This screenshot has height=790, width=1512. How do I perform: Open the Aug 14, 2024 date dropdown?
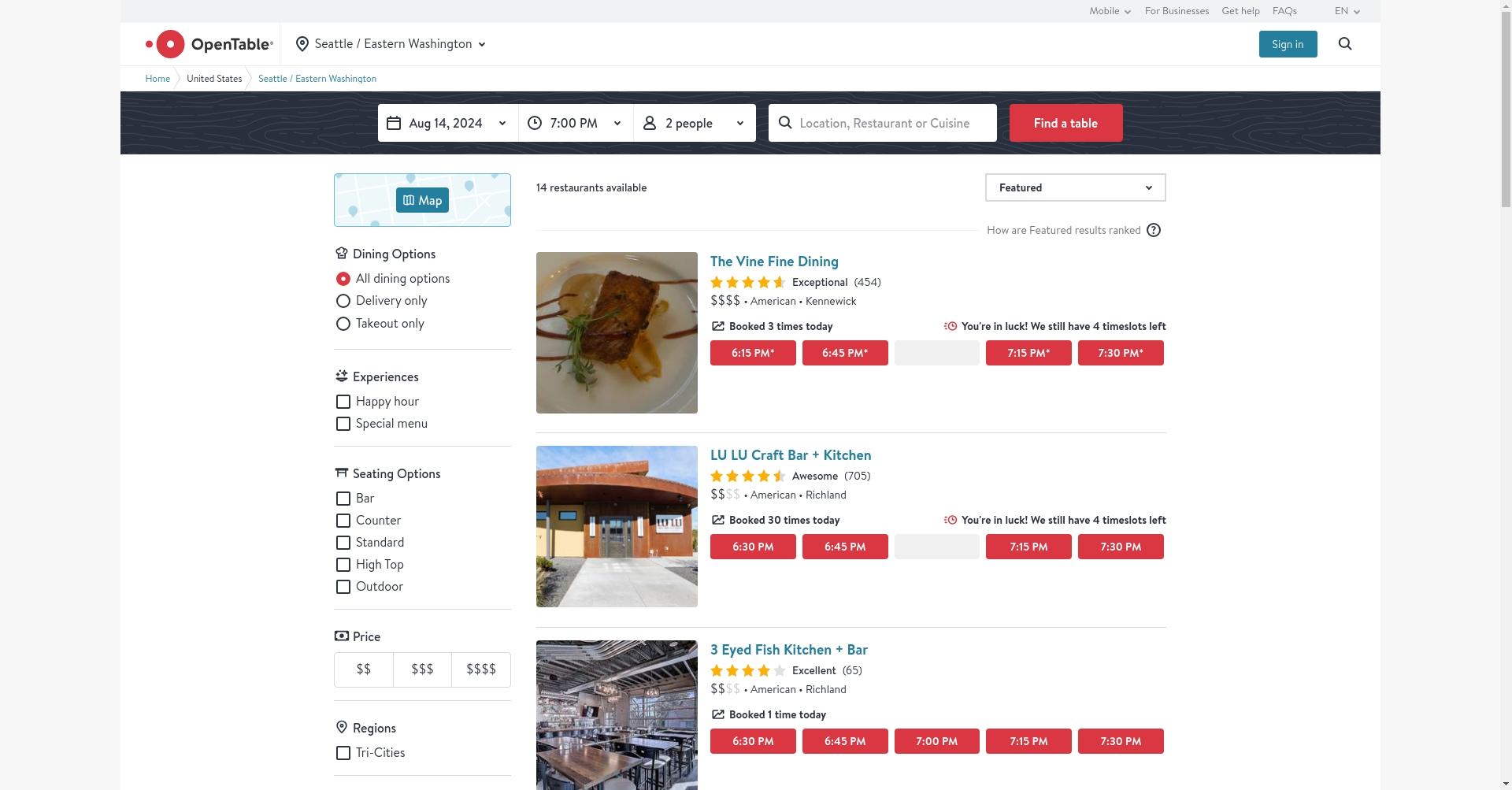448,123
